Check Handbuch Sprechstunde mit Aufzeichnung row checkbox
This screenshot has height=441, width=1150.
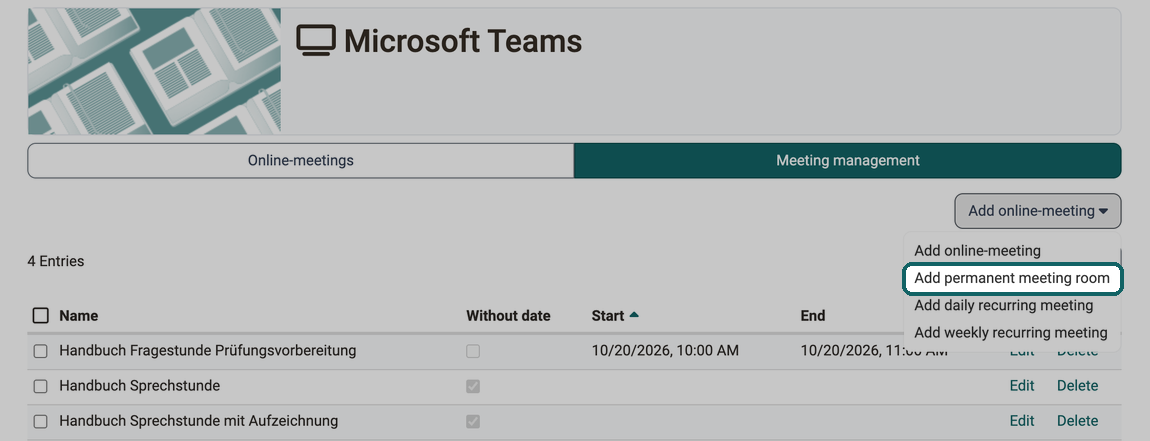40,421
